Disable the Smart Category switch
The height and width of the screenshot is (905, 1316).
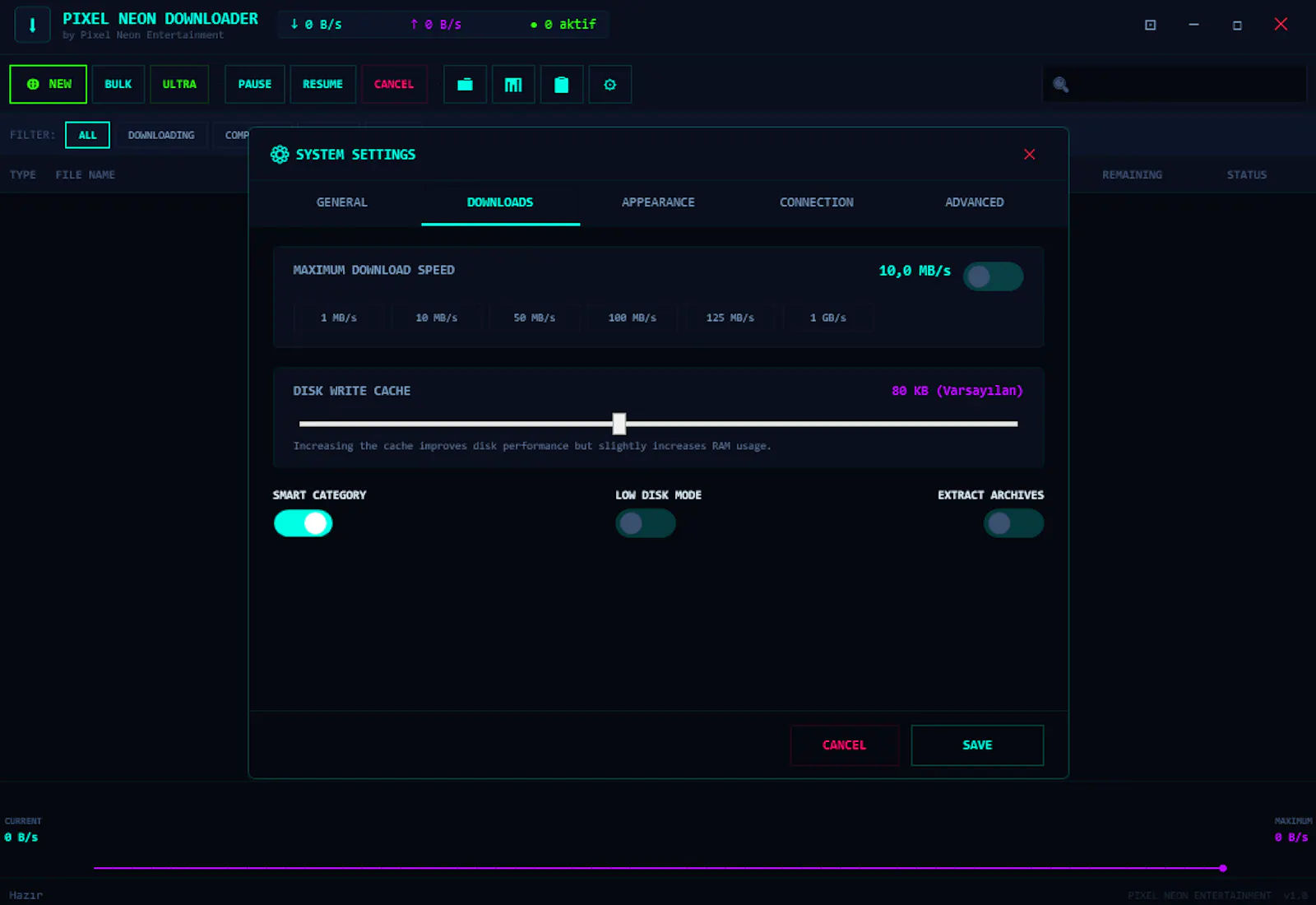tap(303, 523)
